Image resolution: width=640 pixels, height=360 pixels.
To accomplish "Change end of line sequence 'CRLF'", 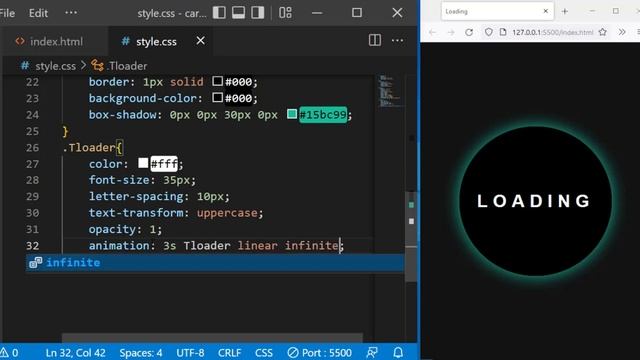I will pos(229,353).
